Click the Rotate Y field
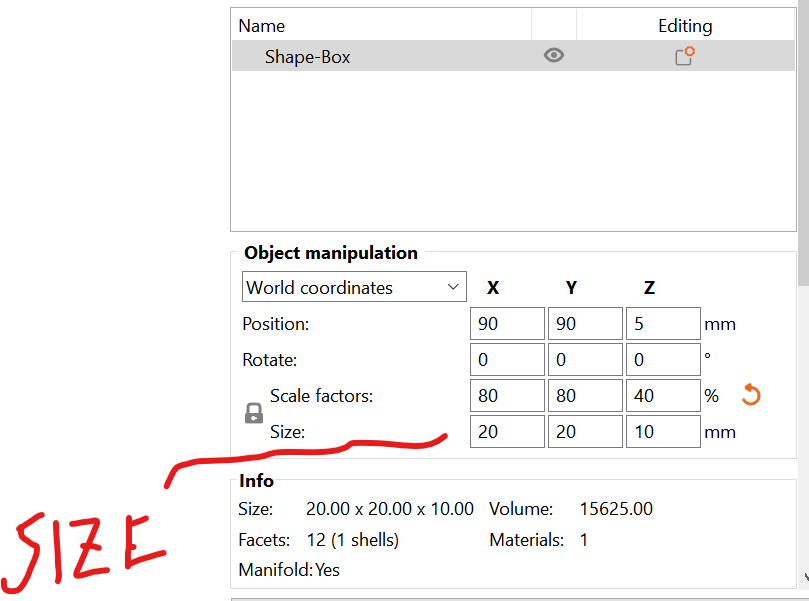 pyautogui.click(x=585, y=360)
